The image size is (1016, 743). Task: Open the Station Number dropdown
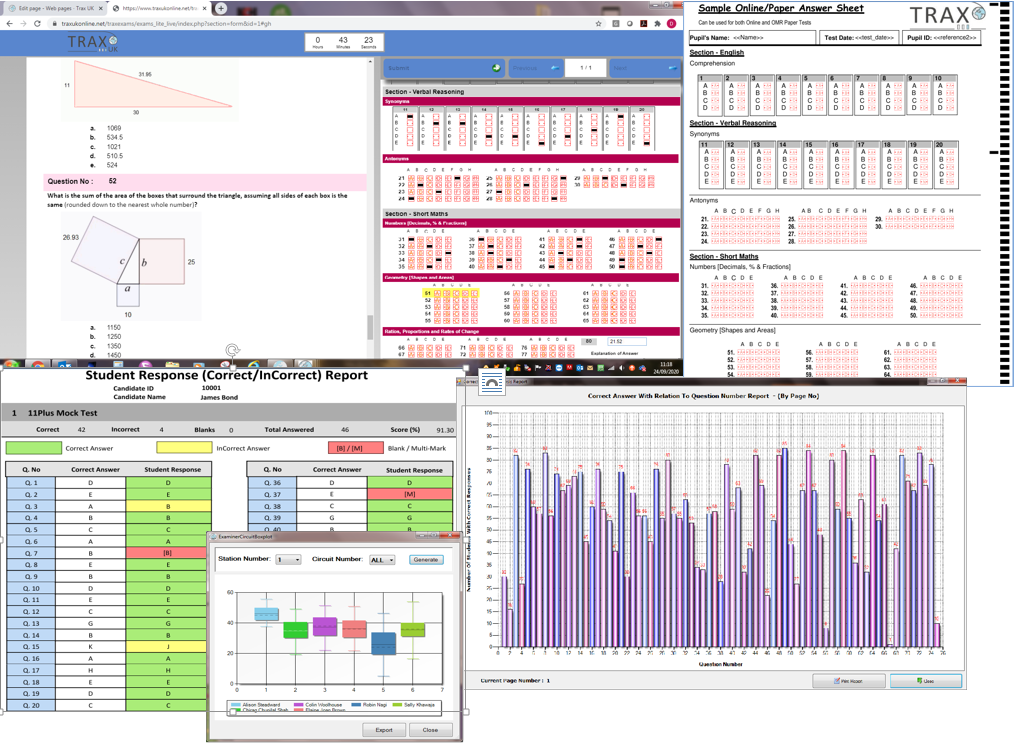coord(288,560)
